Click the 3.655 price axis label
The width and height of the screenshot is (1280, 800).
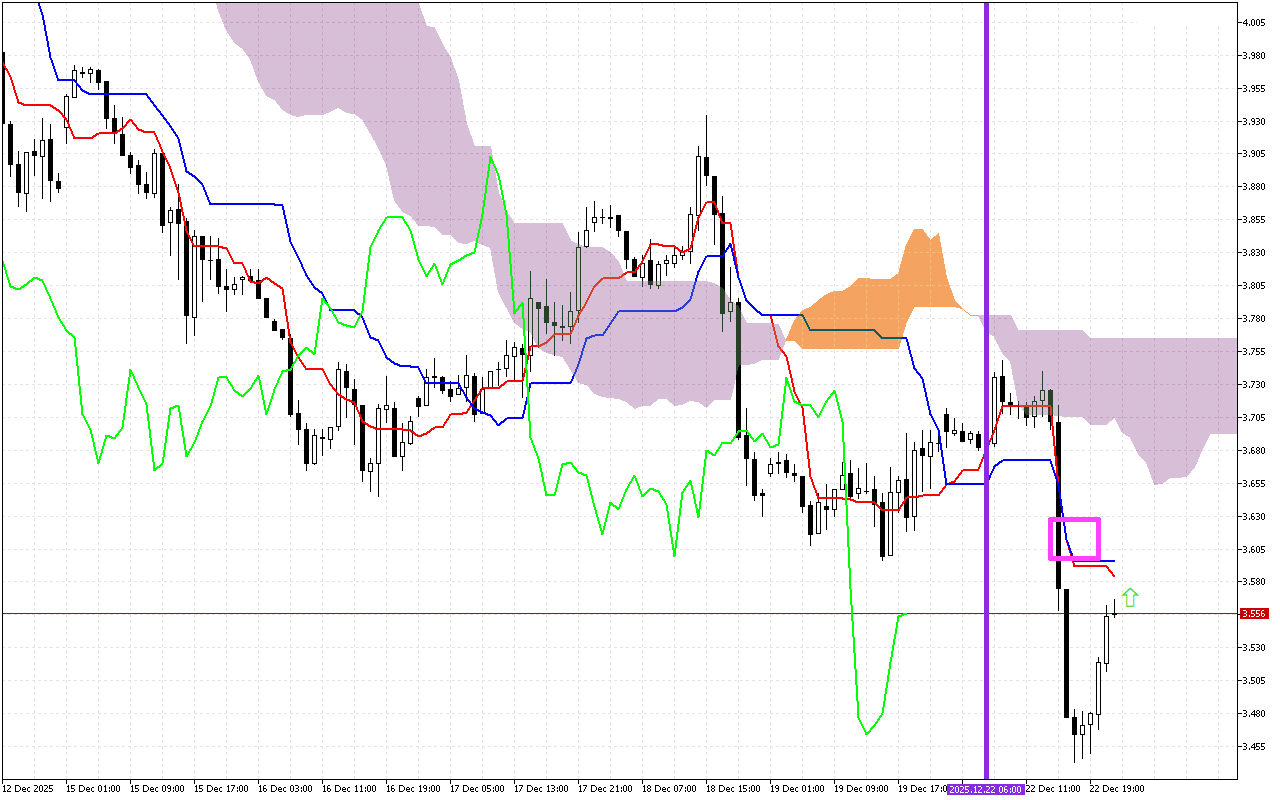[x=1253, y=483]
